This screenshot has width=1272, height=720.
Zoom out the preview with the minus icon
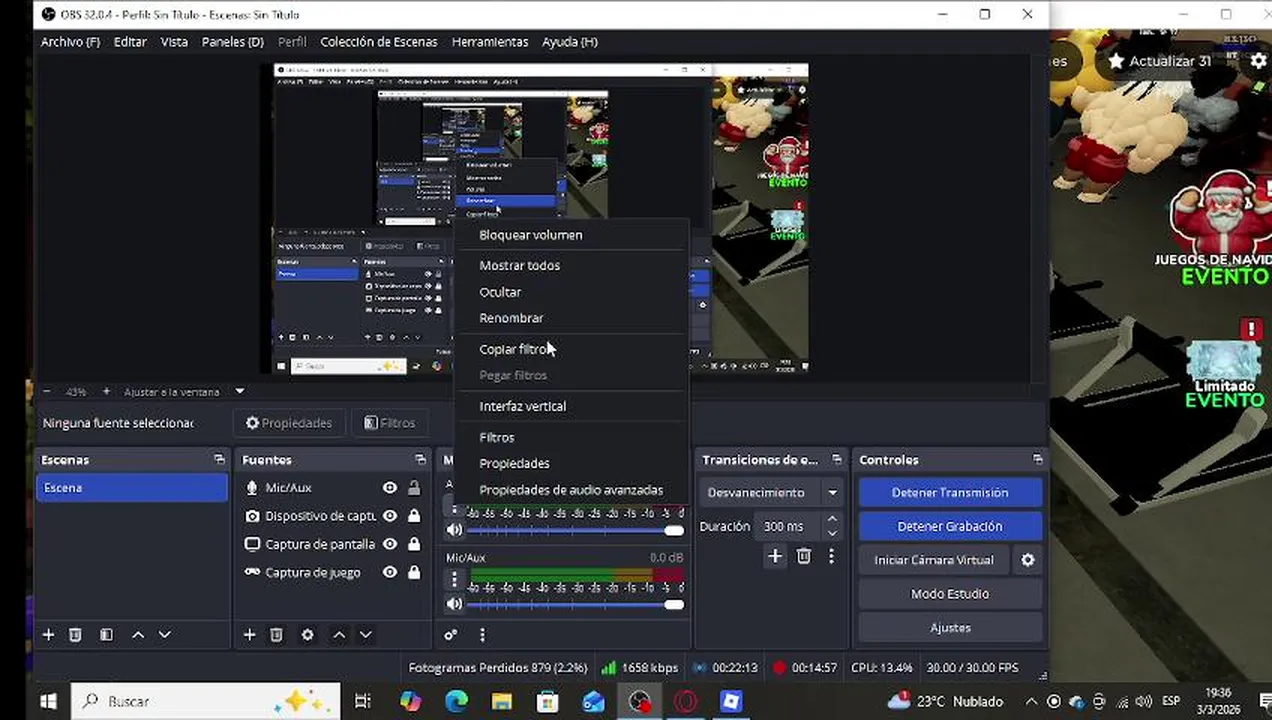pyautogui.click(x=47, y=391)
